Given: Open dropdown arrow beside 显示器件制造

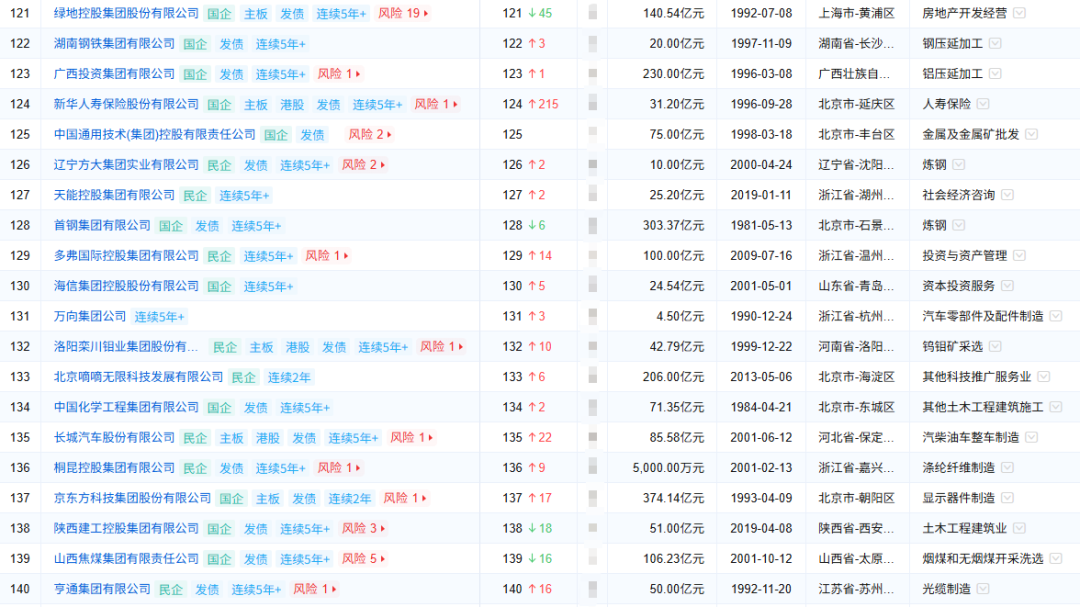Looking at the screenshot, I should coord(1007,498).
